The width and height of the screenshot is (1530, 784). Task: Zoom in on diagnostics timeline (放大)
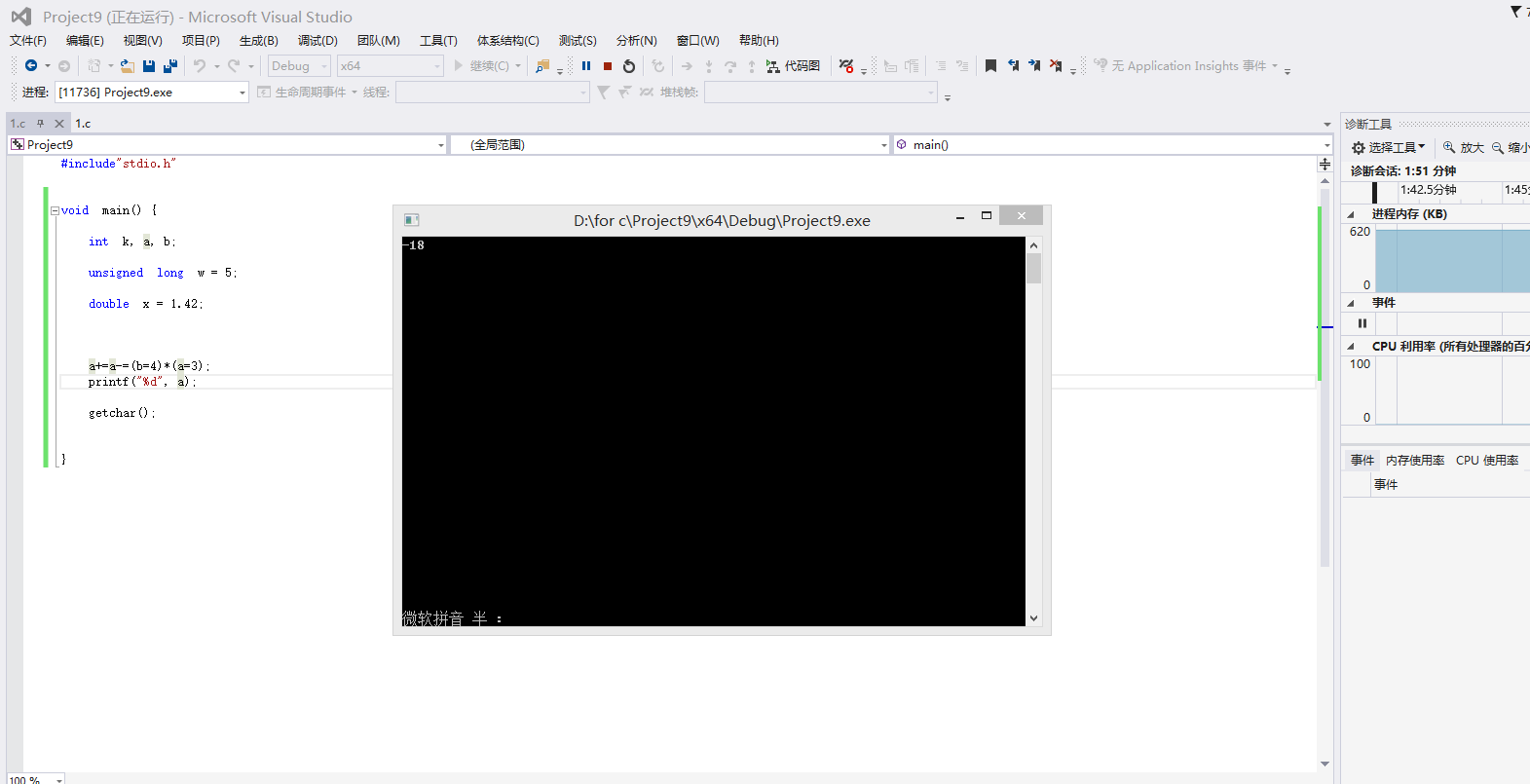[1463, 148]
